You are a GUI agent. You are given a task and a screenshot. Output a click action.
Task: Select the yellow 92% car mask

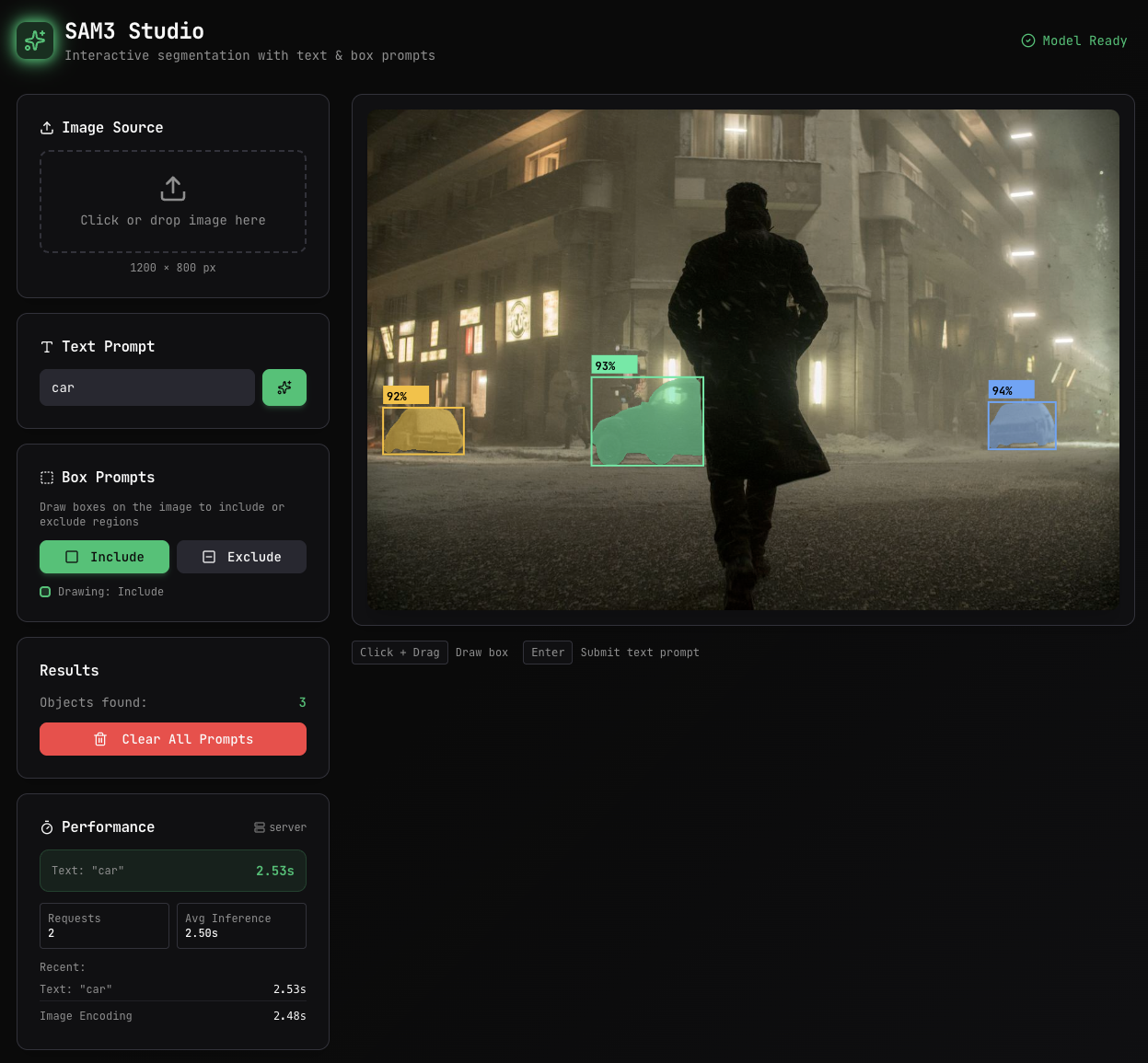pyautogui.click(x=423, y=431)
